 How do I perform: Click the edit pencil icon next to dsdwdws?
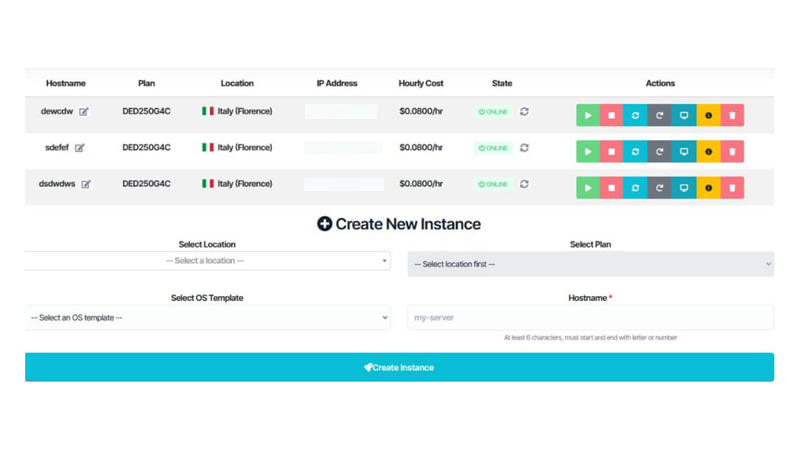pyautogui.click(x=86, y=184)
